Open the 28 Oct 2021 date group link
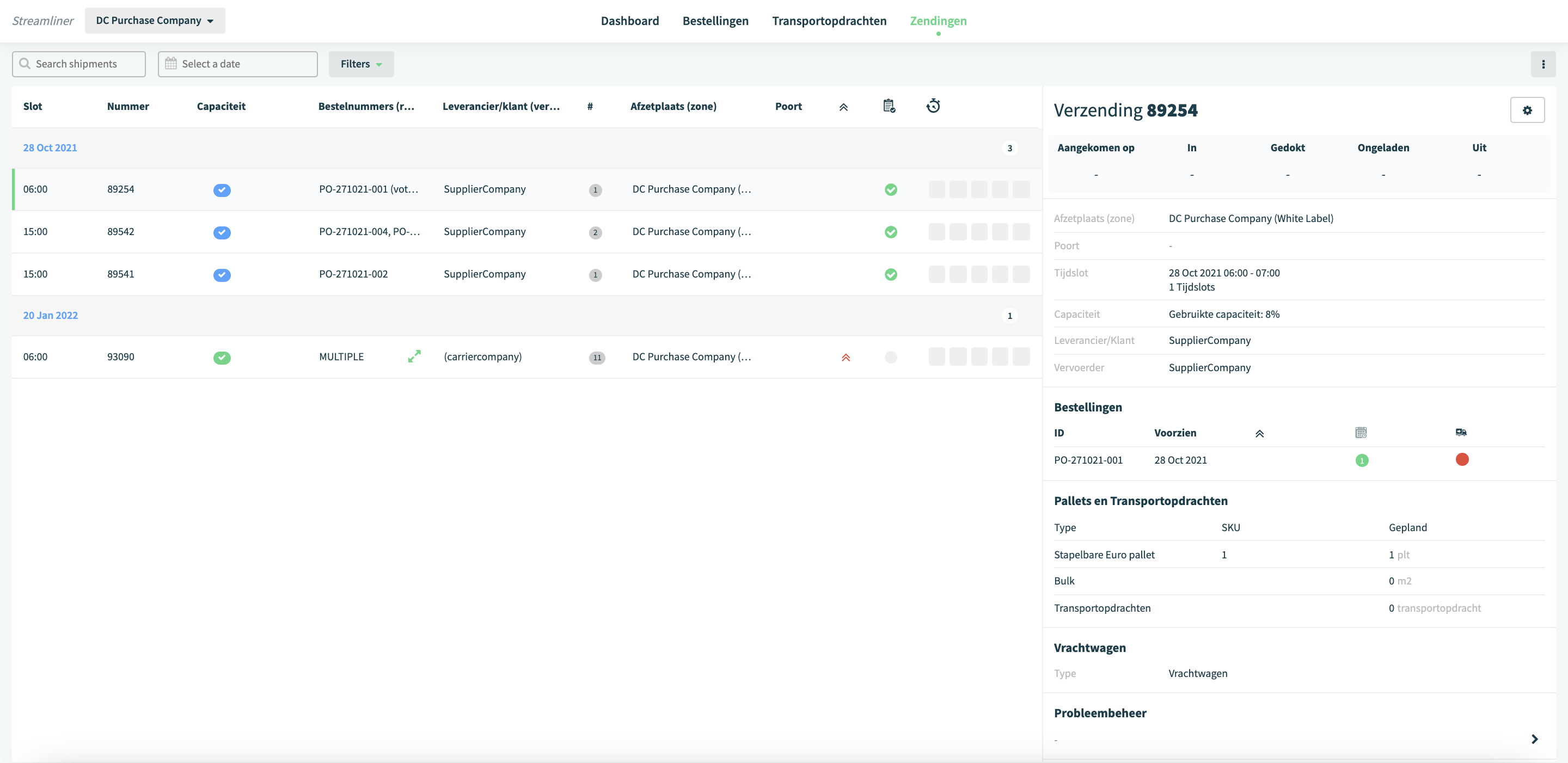Image resolution: width=1568 pixels, height=763 pixels. click(x=50, y=148)
